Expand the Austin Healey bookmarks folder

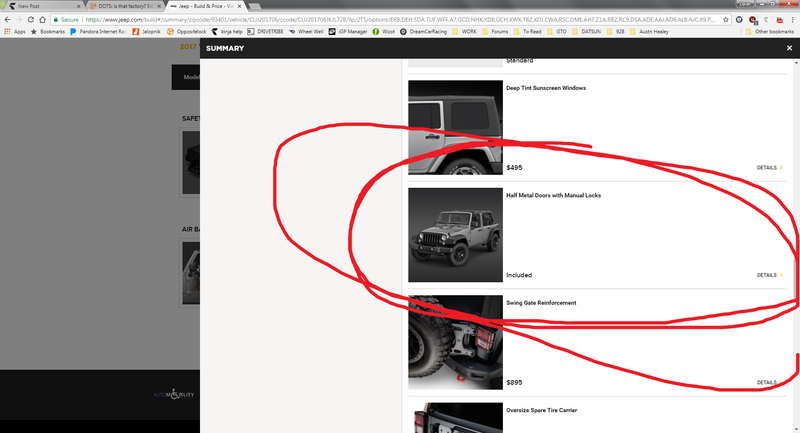(649, 32)
